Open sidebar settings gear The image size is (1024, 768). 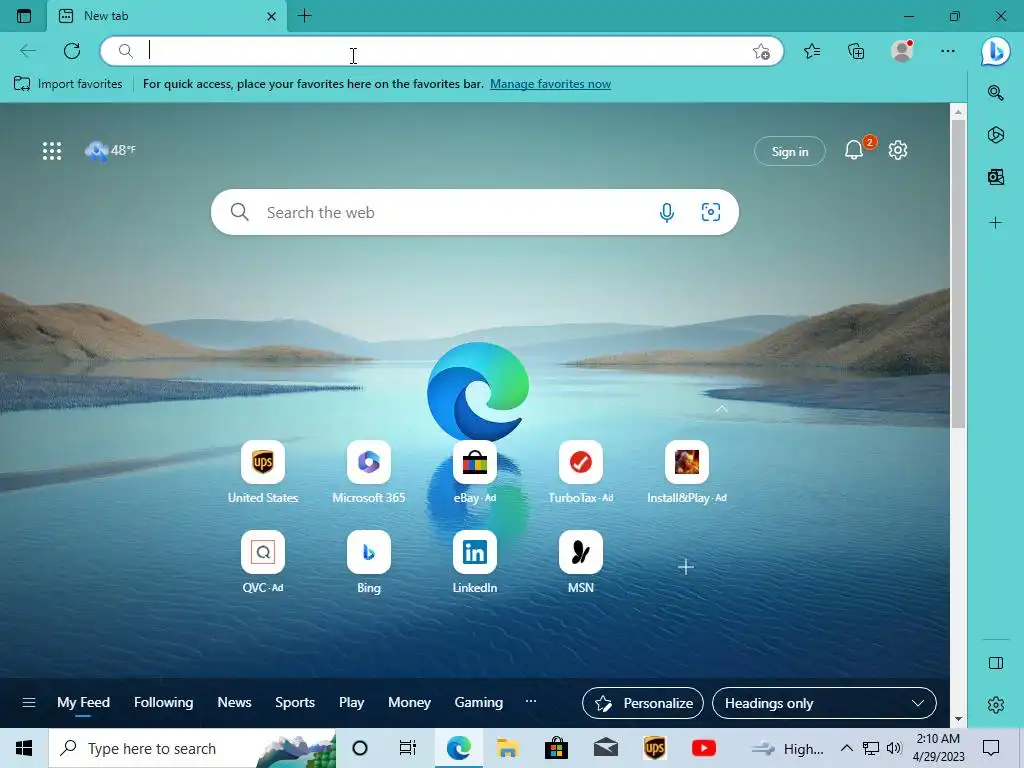[995, 705]
